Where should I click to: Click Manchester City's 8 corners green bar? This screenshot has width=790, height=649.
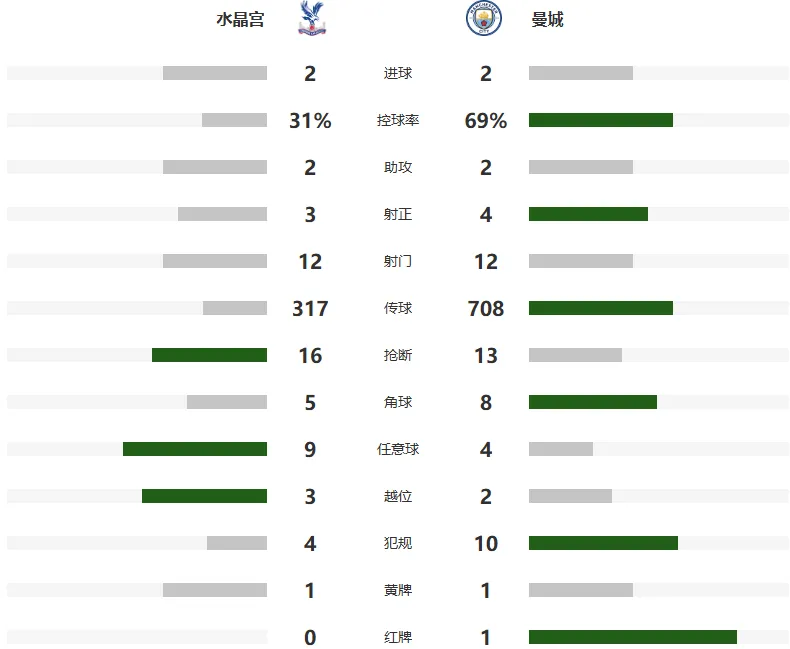click(x=592, y=402)
